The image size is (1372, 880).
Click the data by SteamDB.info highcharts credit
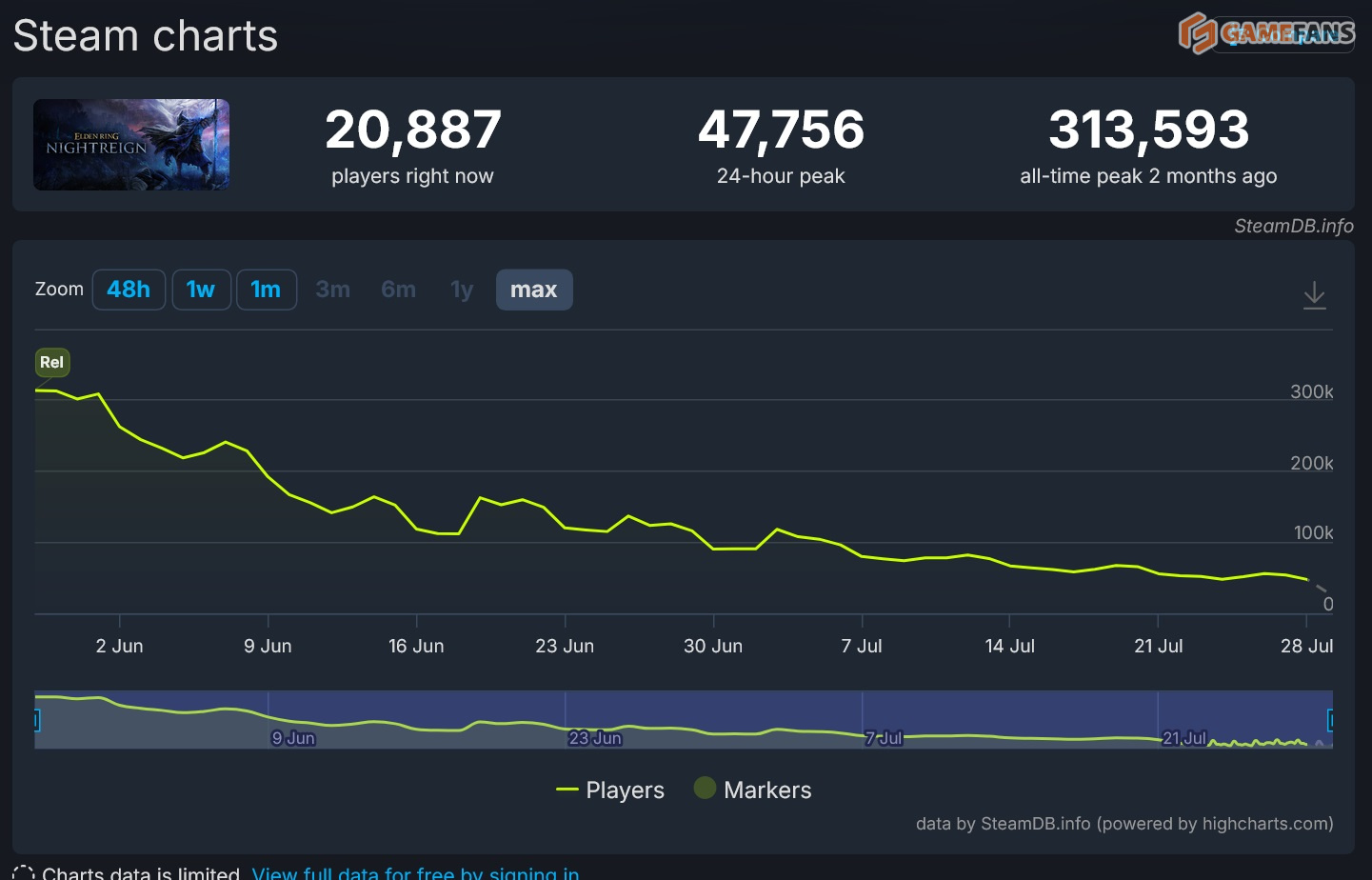1124,824
